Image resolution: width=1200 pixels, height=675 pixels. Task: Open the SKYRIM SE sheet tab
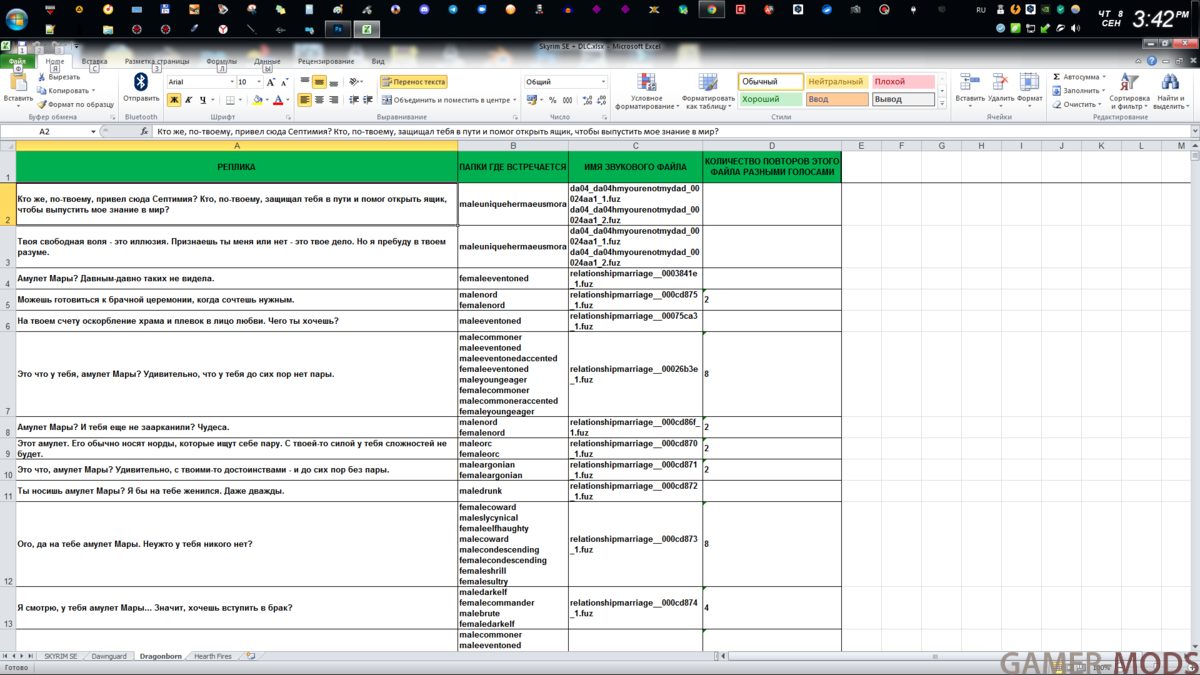[x=60, y=656]
